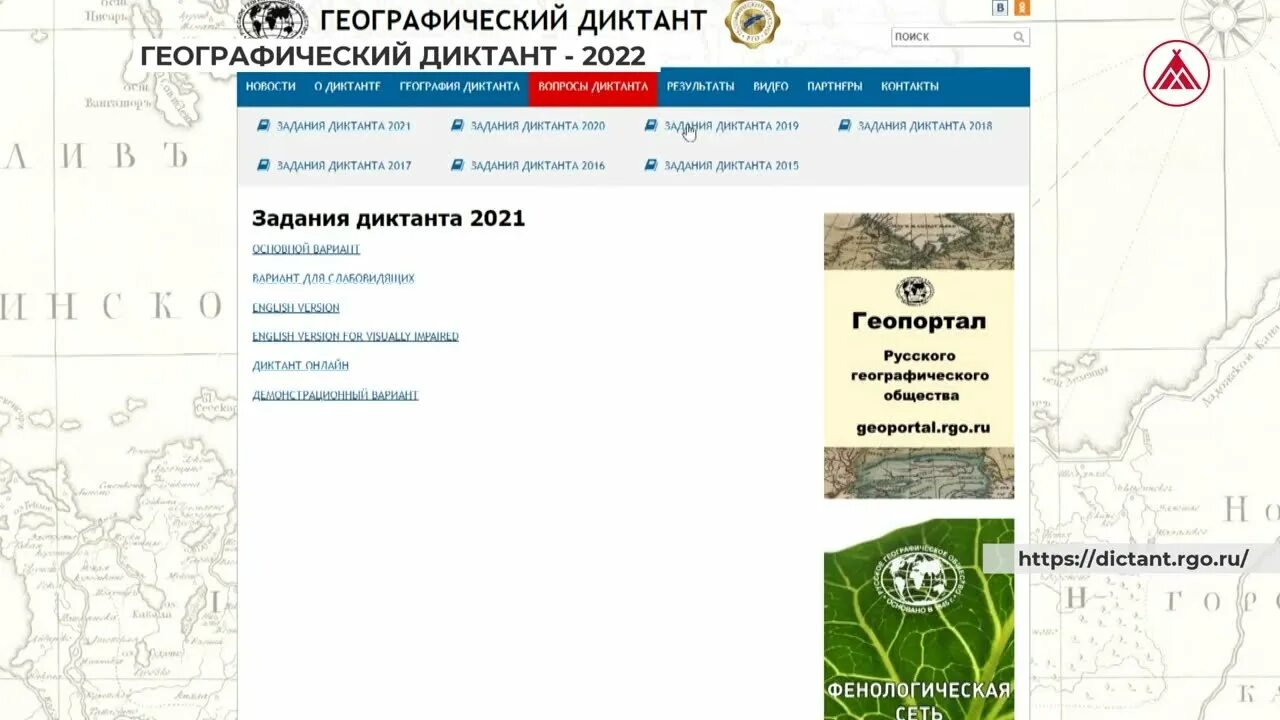Click book icon beside Задания диктанта 2018
Image resolution: width=1280 pixels, height=720 pixels.
[845, 126]
